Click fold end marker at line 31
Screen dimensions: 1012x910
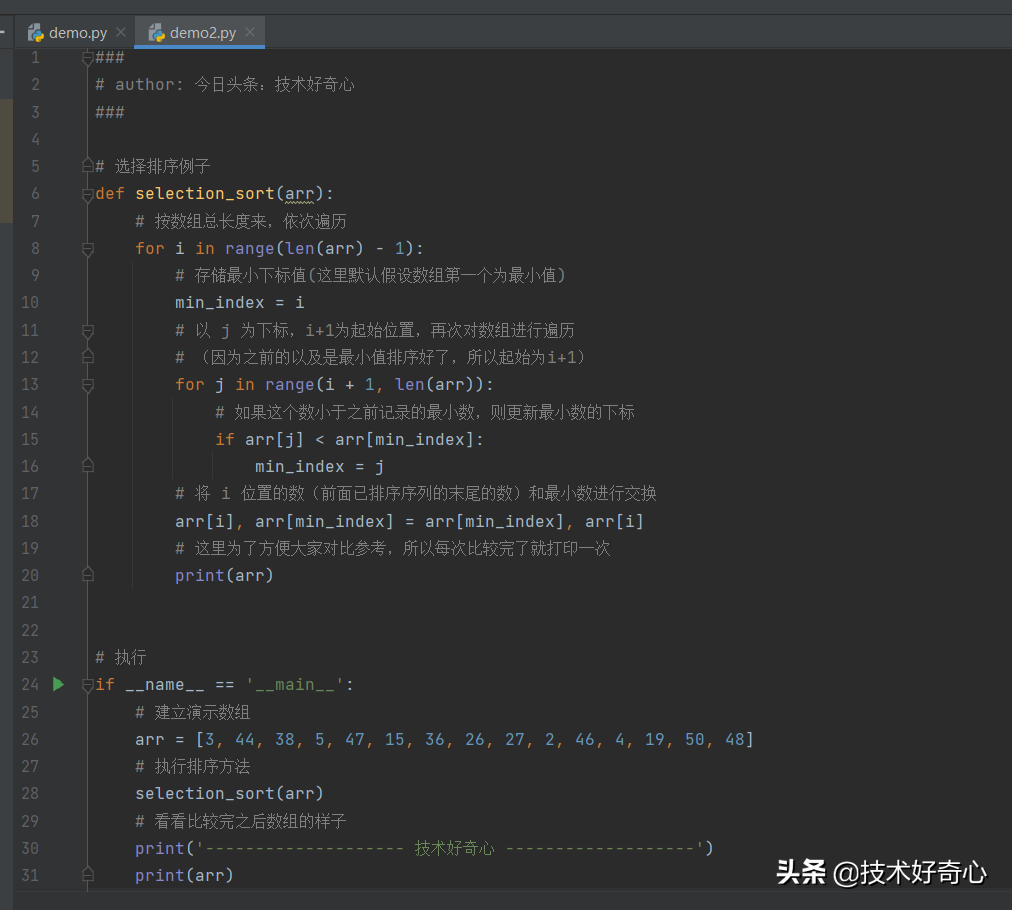pyautogui.click(x=88, y=875)
